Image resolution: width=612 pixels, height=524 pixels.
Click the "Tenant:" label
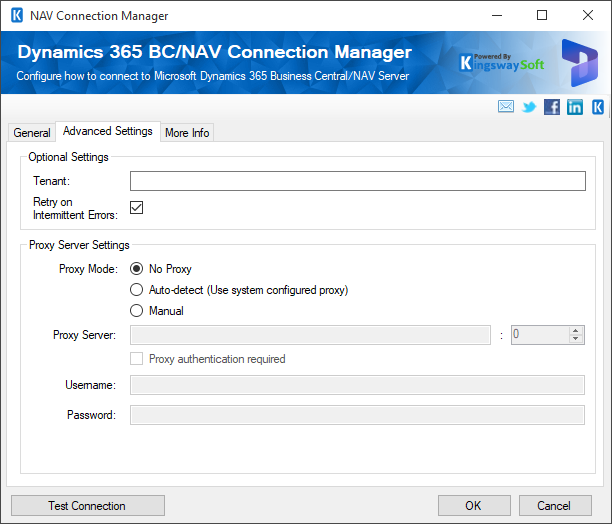point(52,181)
